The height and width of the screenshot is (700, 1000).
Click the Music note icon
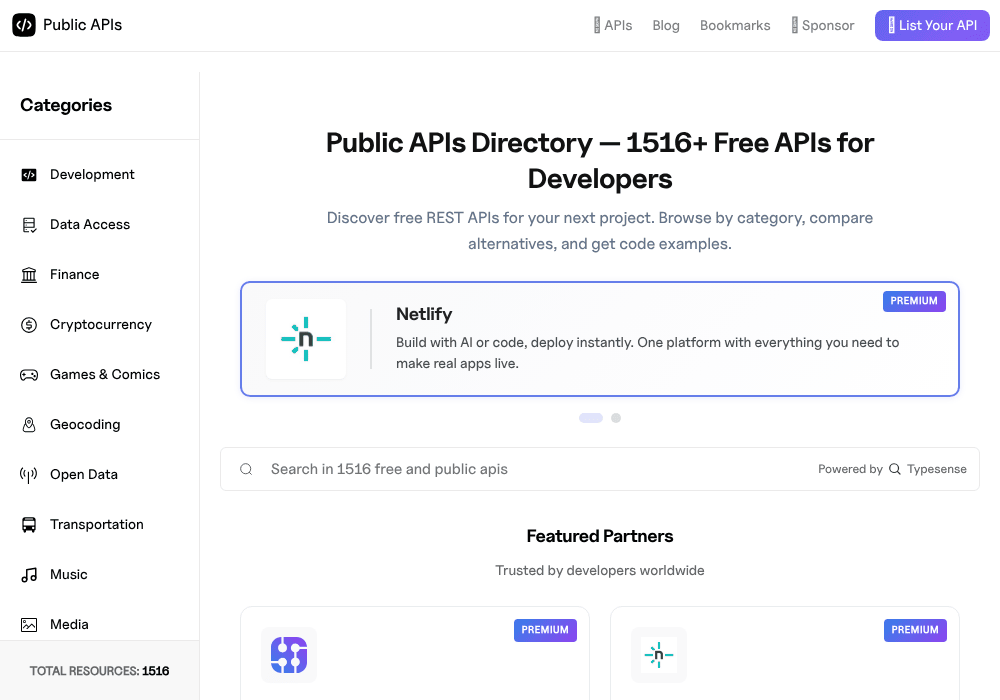click(29, 574)
